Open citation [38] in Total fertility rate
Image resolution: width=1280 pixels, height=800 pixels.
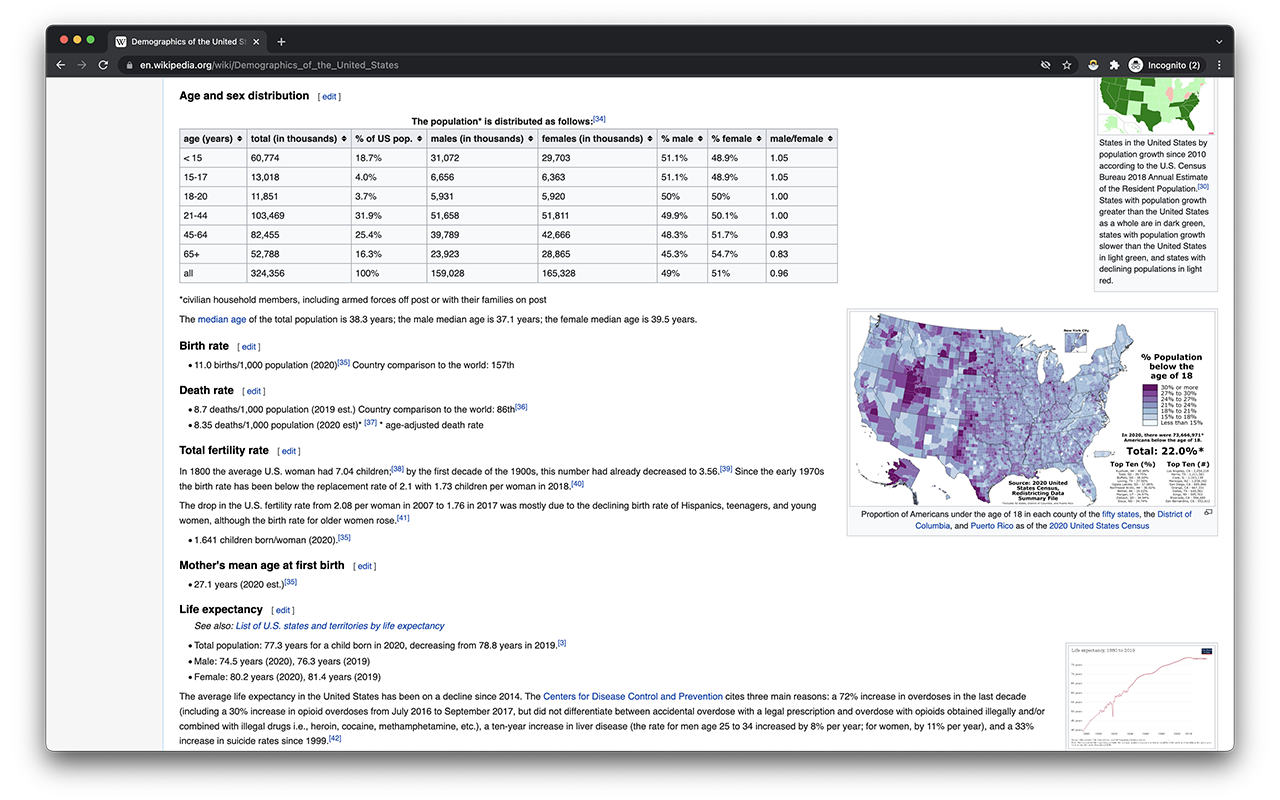[x=397, y=468]
